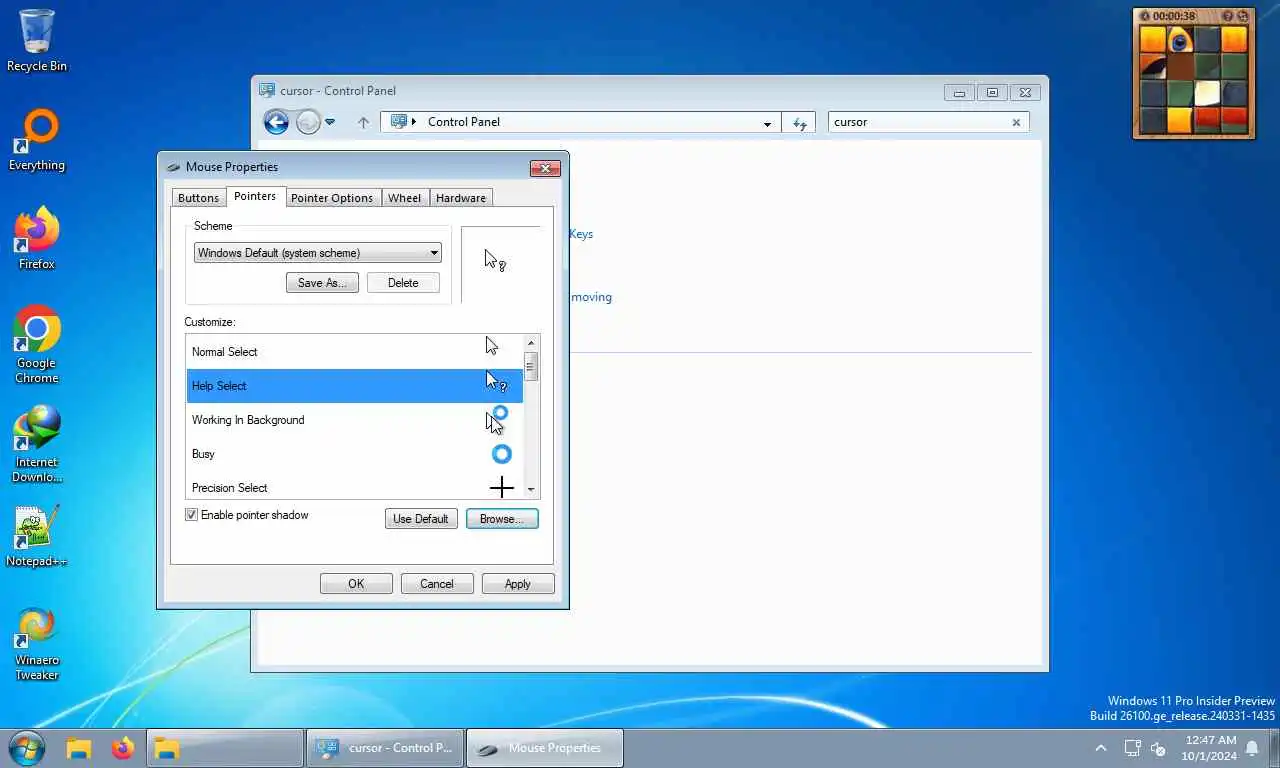1280x768 pixels.
Task: Pause the puzzle gadget timer
Action: pos(1145,16)
